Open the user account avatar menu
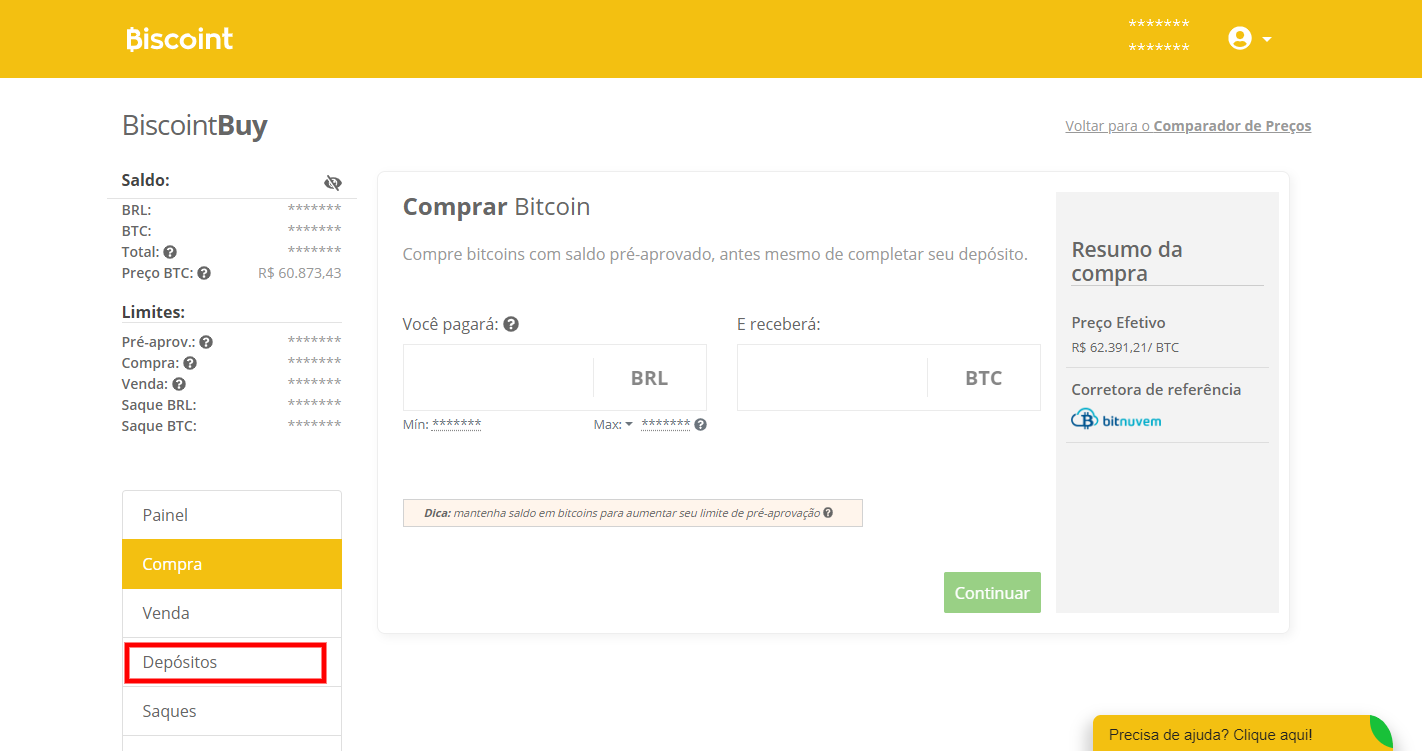The image size is (1422, 751). coord(1240,39)
